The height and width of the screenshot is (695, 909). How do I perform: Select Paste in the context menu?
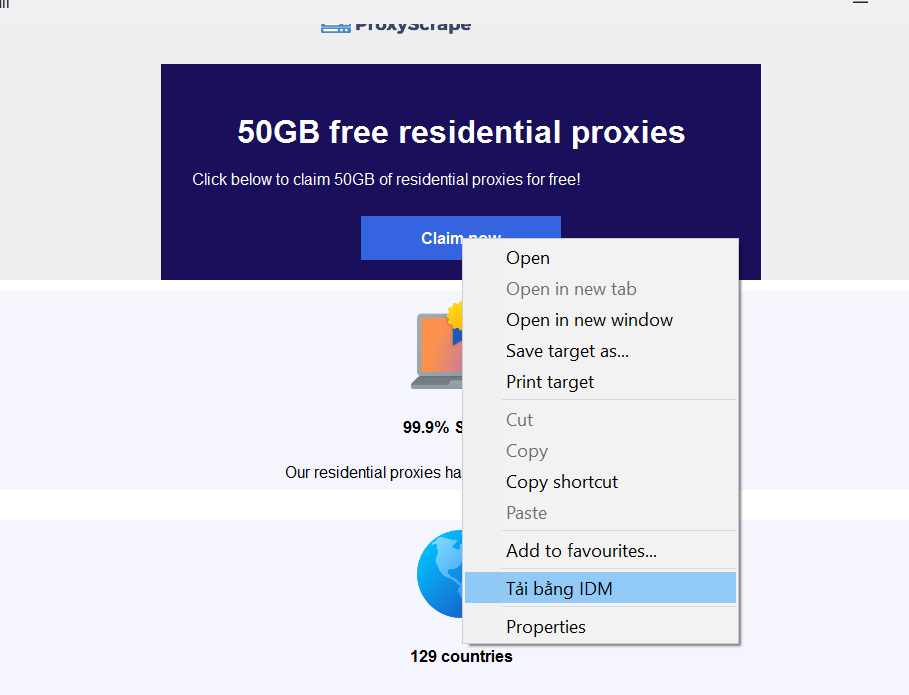(527, 513)
